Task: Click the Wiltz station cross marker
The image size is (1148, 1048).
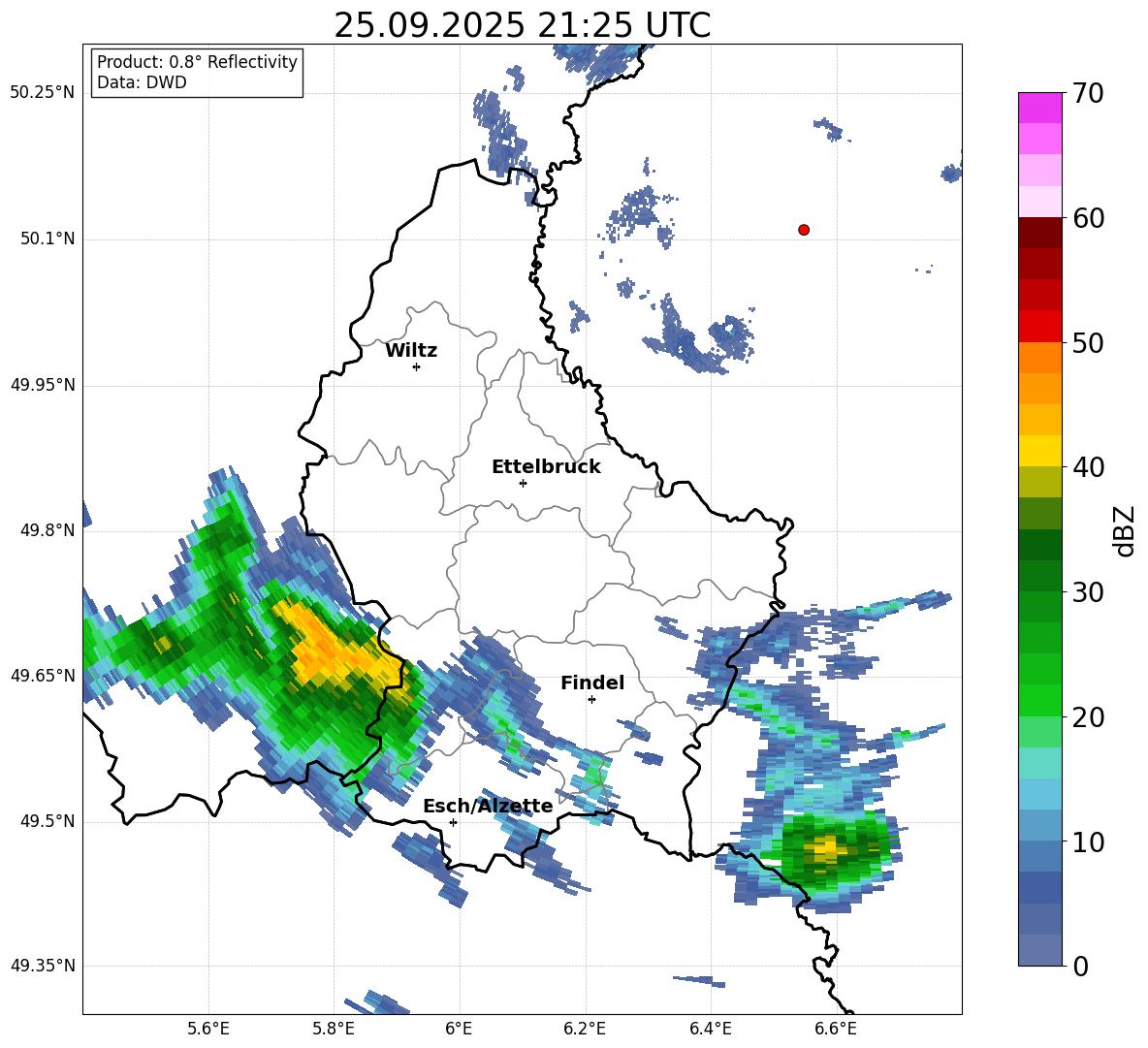Action: 417,366
